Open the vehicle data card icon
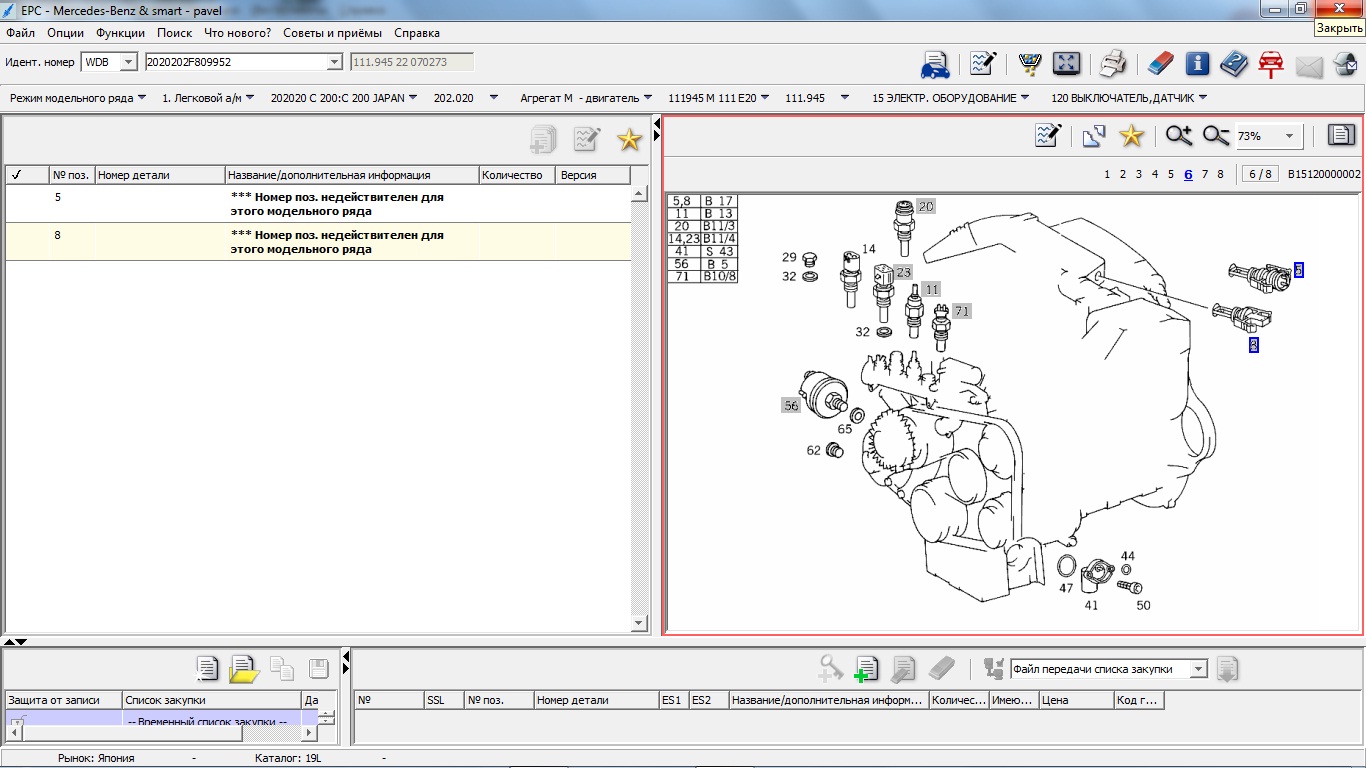This screenshot has height=768, width=1366. tap(935, 64)
